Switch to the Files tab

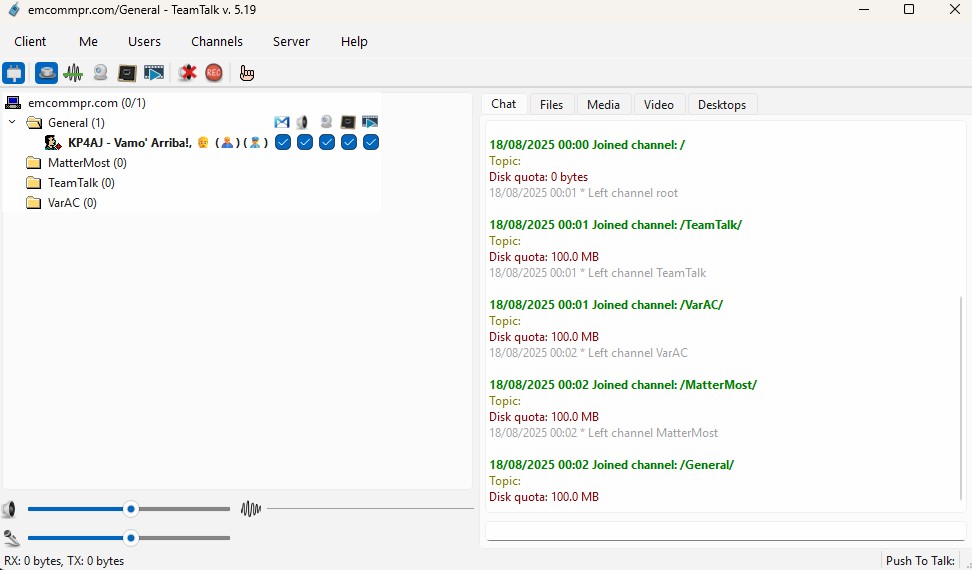[x=551, y=105]
